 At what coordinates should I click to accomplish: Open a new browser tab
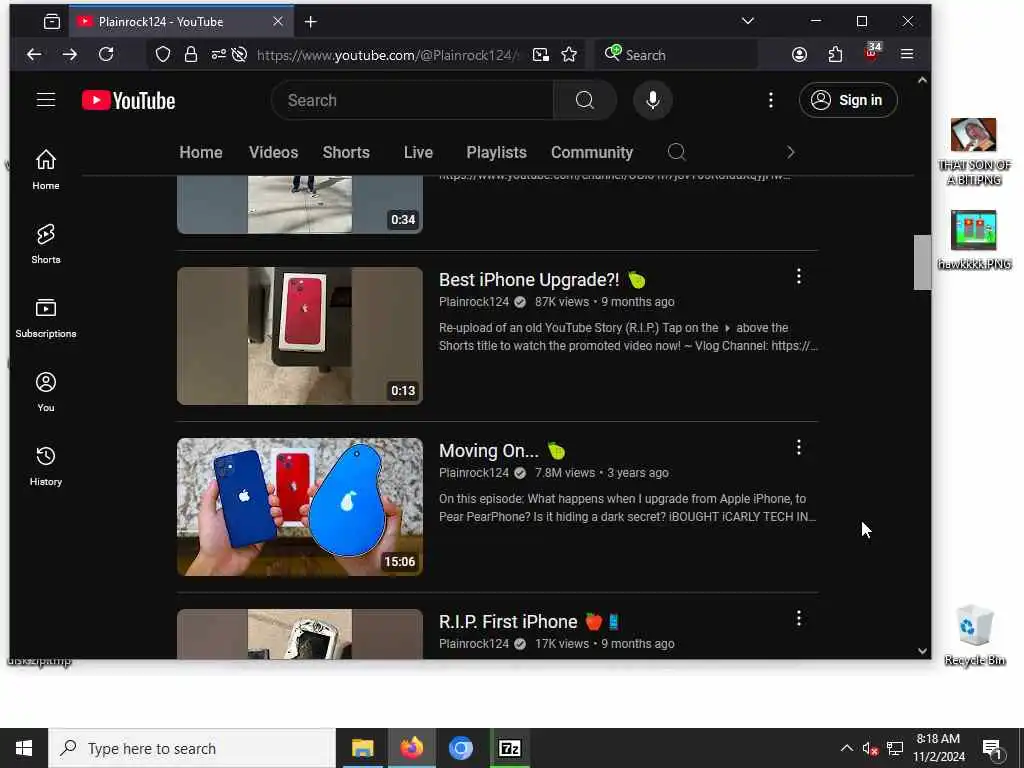coord(311,22)
